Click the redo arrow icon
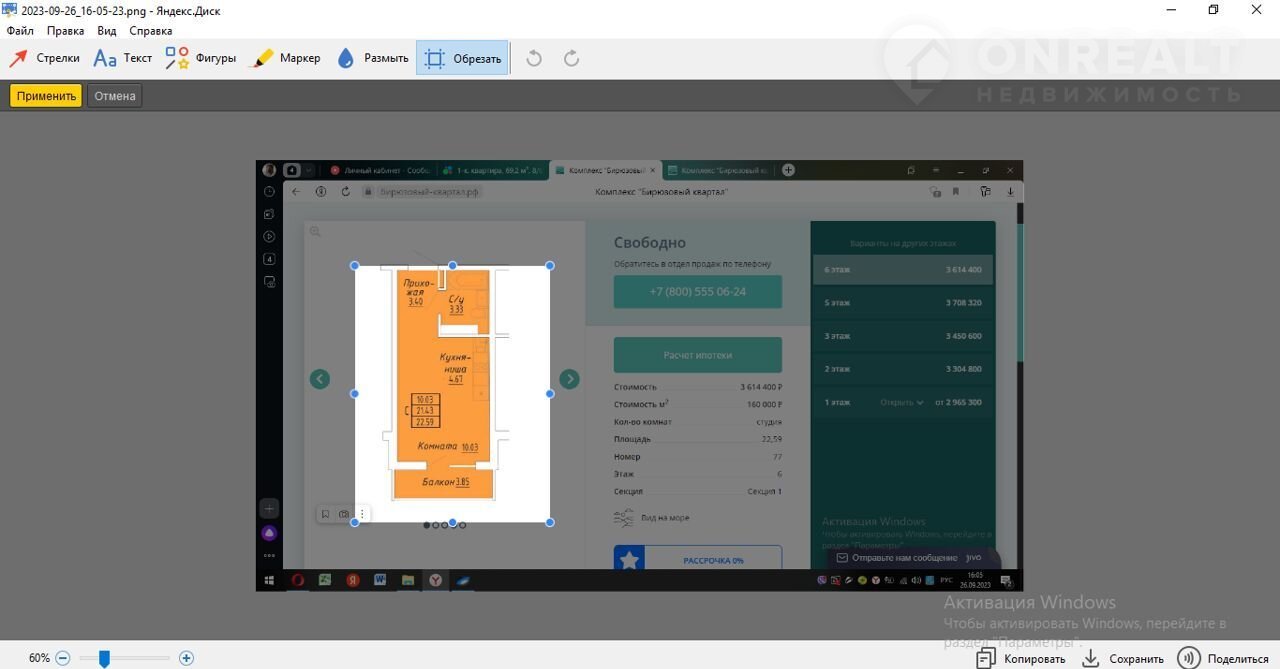Image resolution: width=1280 pixels, height=669 pixels. [x=571, y=58]
